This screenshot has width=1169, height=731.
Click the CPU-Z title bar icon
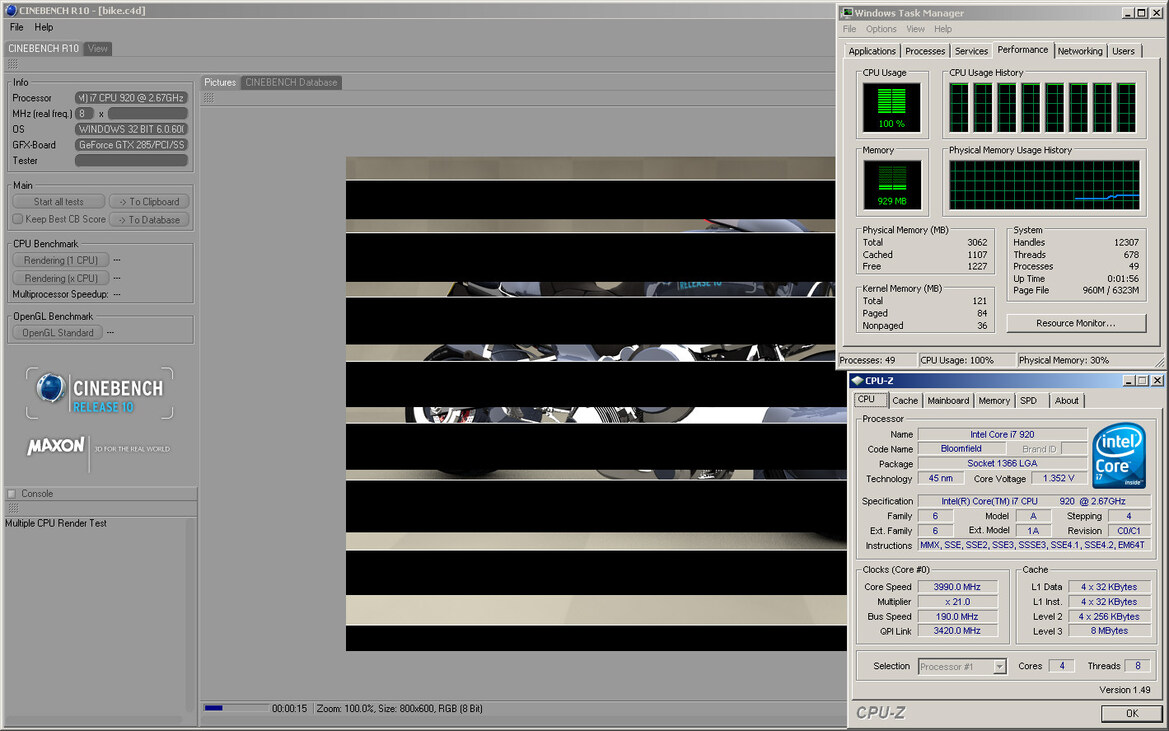[857, 381]
